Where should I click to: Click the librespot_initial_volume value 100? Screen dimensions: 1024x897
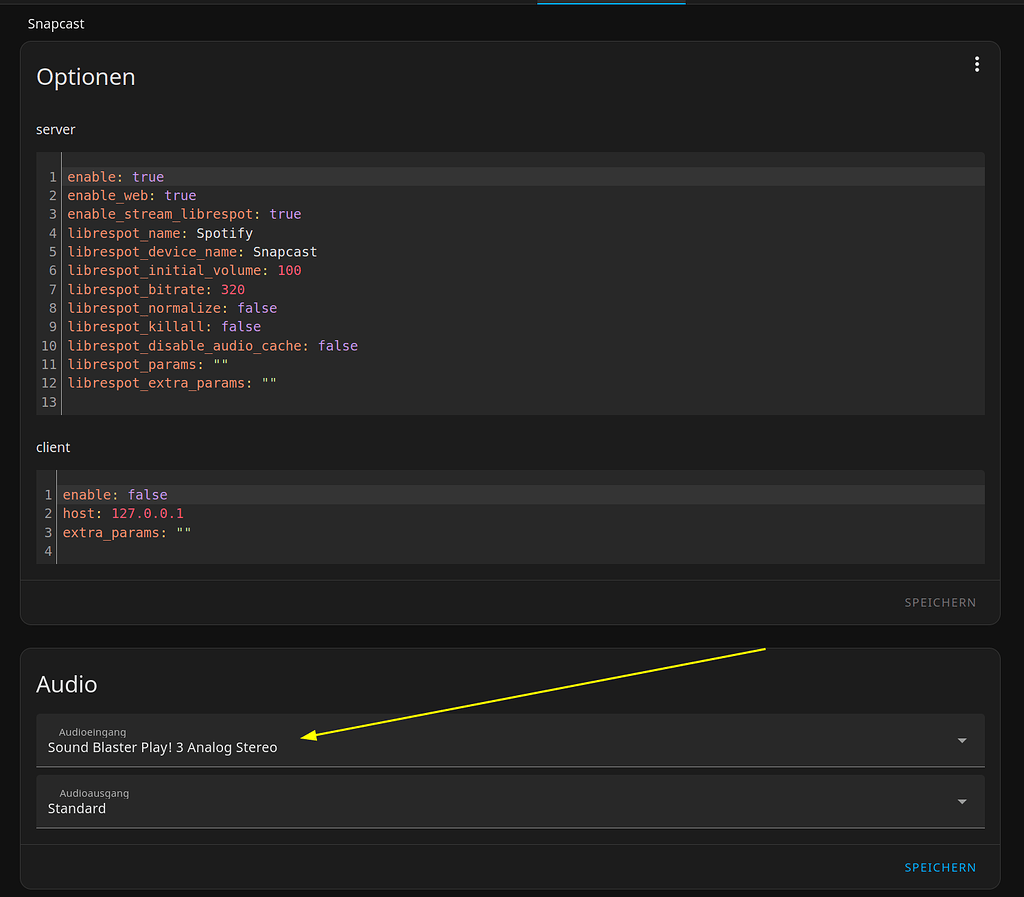[x=289, y=270]
